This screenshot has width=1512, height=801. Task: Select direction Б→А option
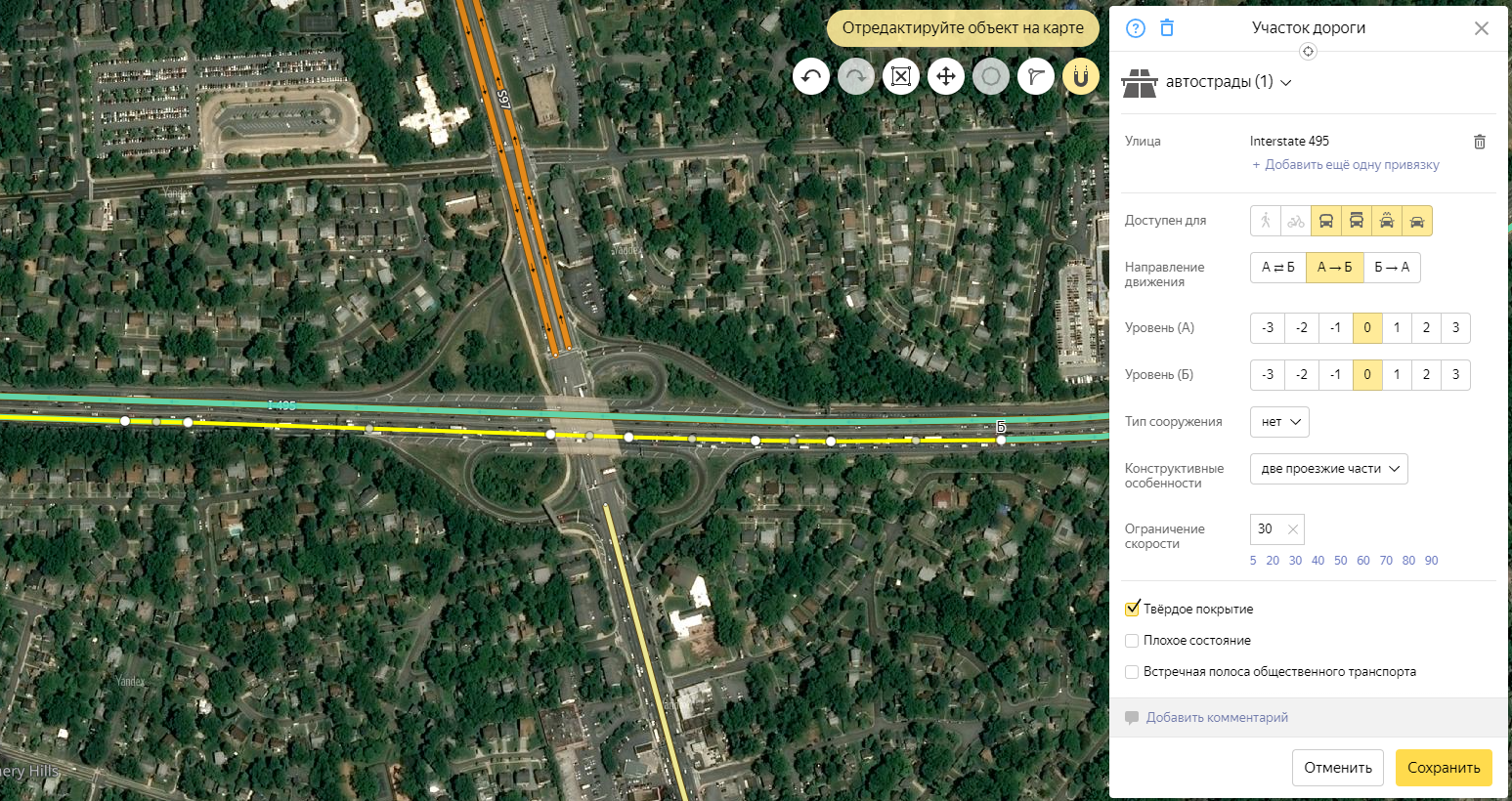1392,268
